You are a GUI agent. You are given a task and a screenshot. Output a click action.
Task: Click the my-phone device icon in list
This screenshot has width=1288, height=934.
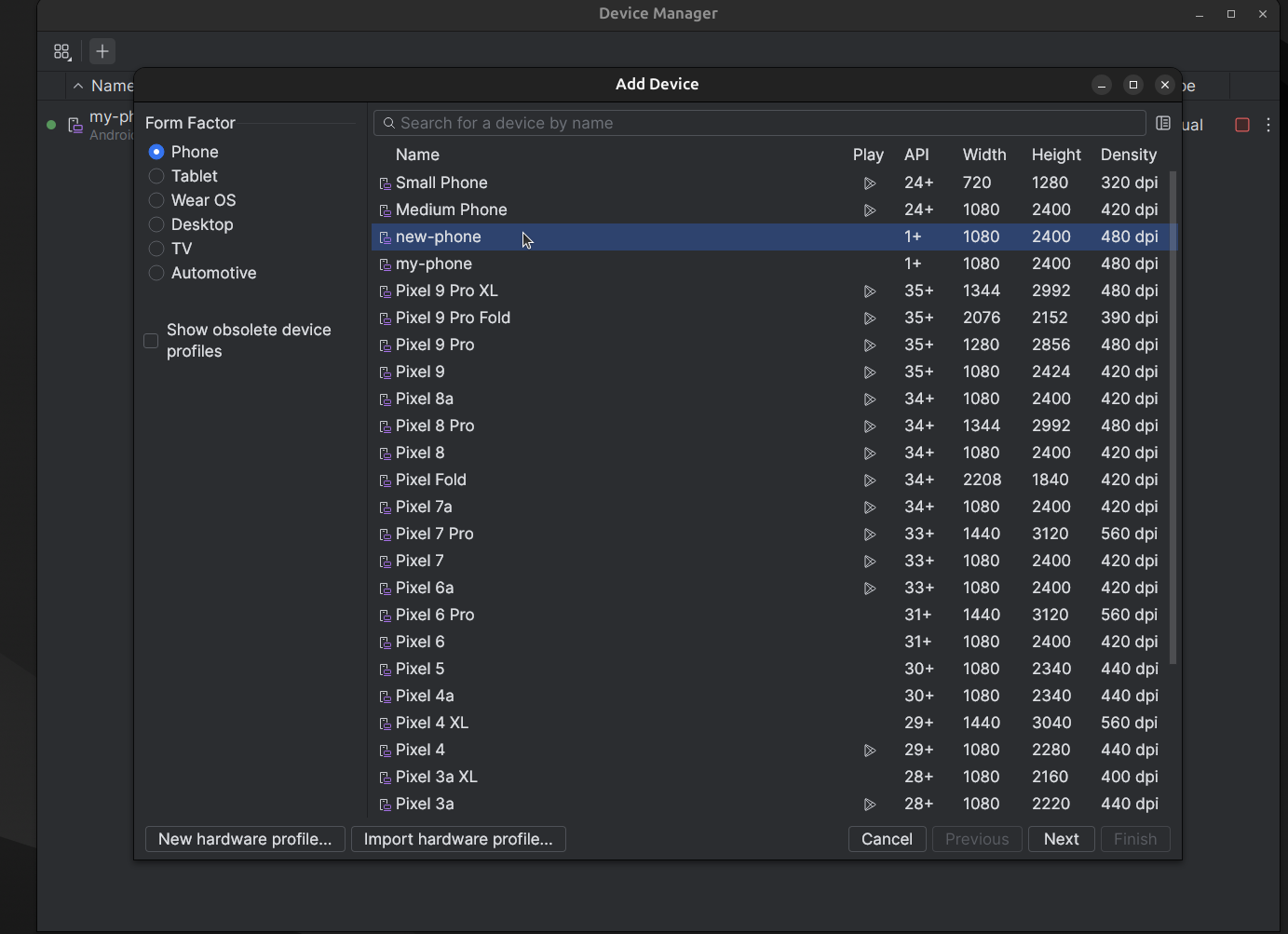tap(386, 264)
